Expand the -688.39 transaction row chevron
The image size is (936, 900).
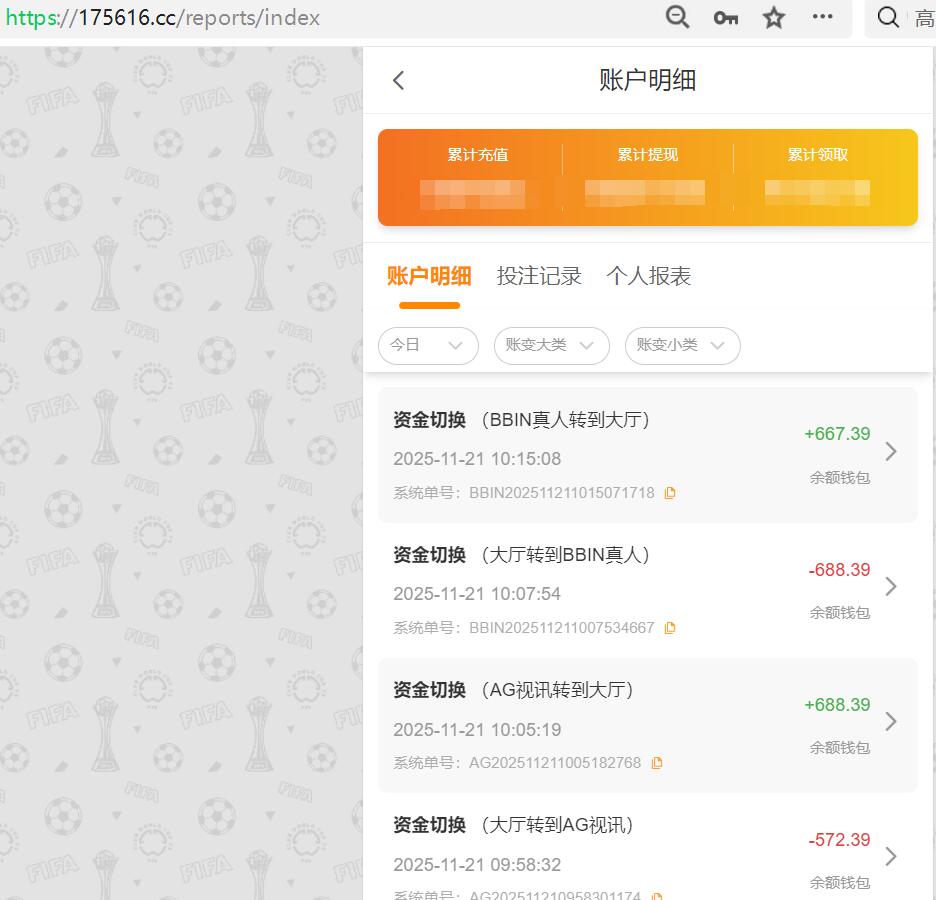point(893,586)
